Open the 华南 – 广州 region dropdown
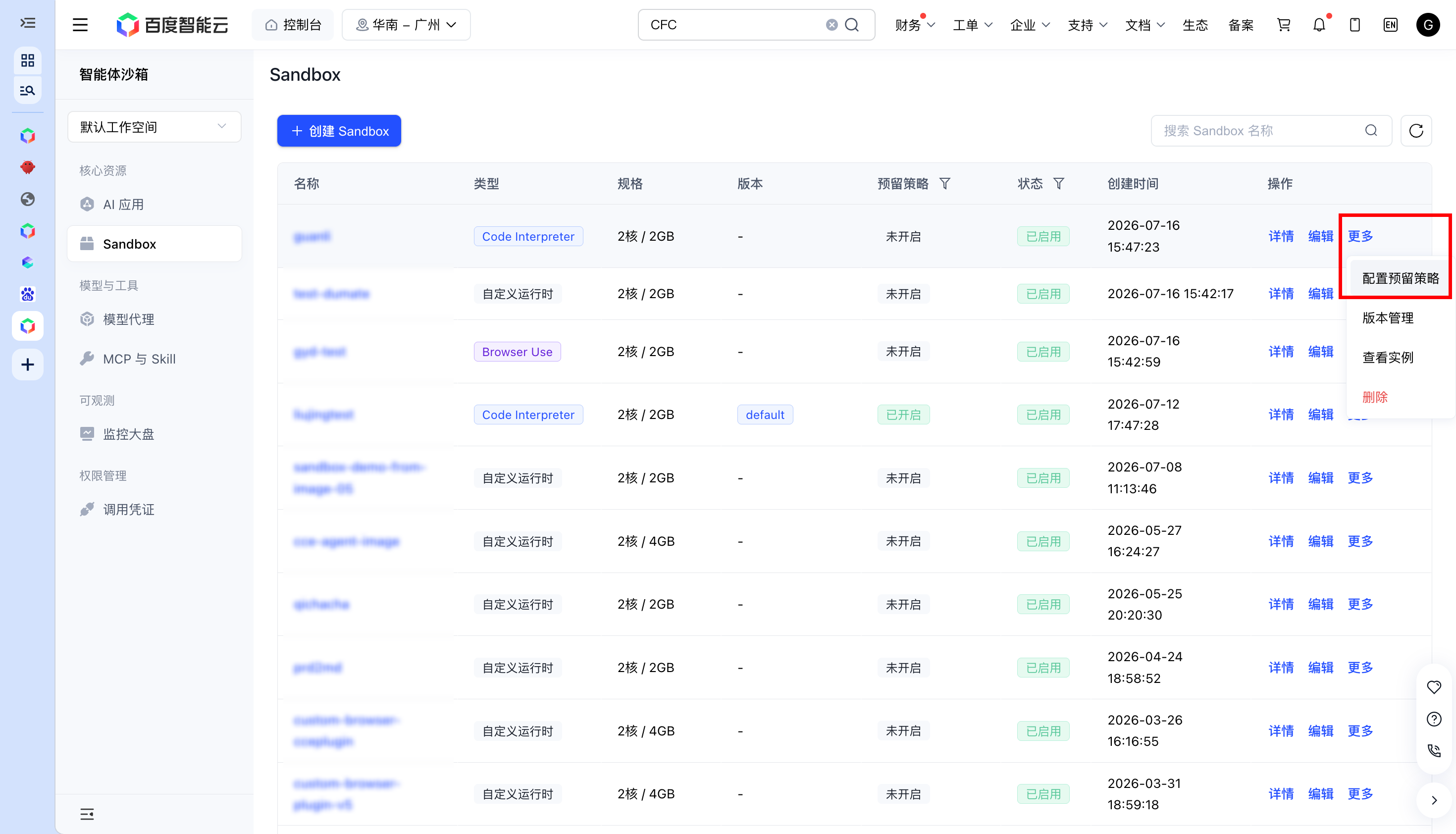The image size is (1456, 834). tap(406, 25)
